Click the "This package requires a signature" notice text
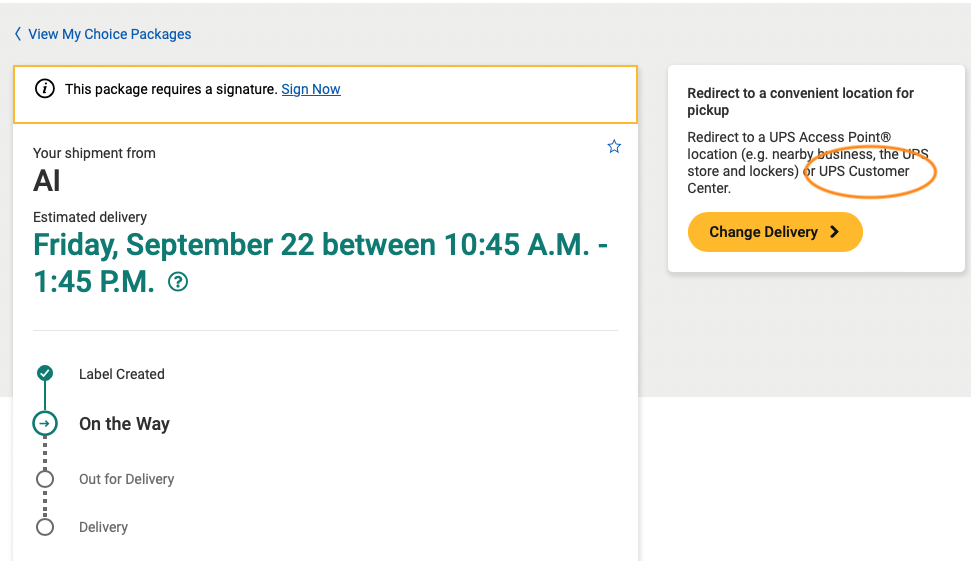The height and width of the screenshot is (561, 971). point(171,89)
